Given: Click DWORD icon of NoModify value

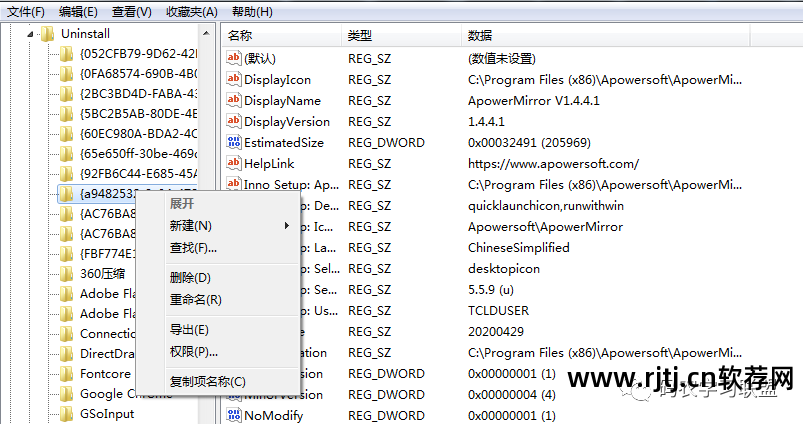Looking at the screenshot, I should pos(234,415).
